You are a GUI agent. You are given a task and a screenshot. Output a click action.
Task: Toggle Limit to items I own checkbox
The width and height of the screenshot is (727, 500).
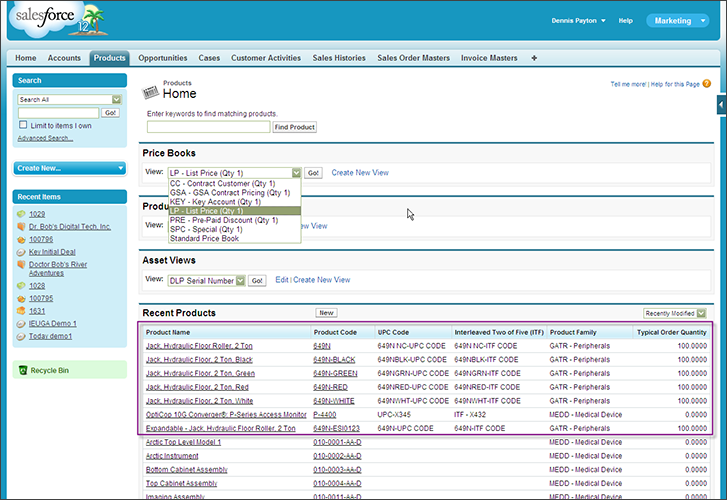tap(23, 125)
